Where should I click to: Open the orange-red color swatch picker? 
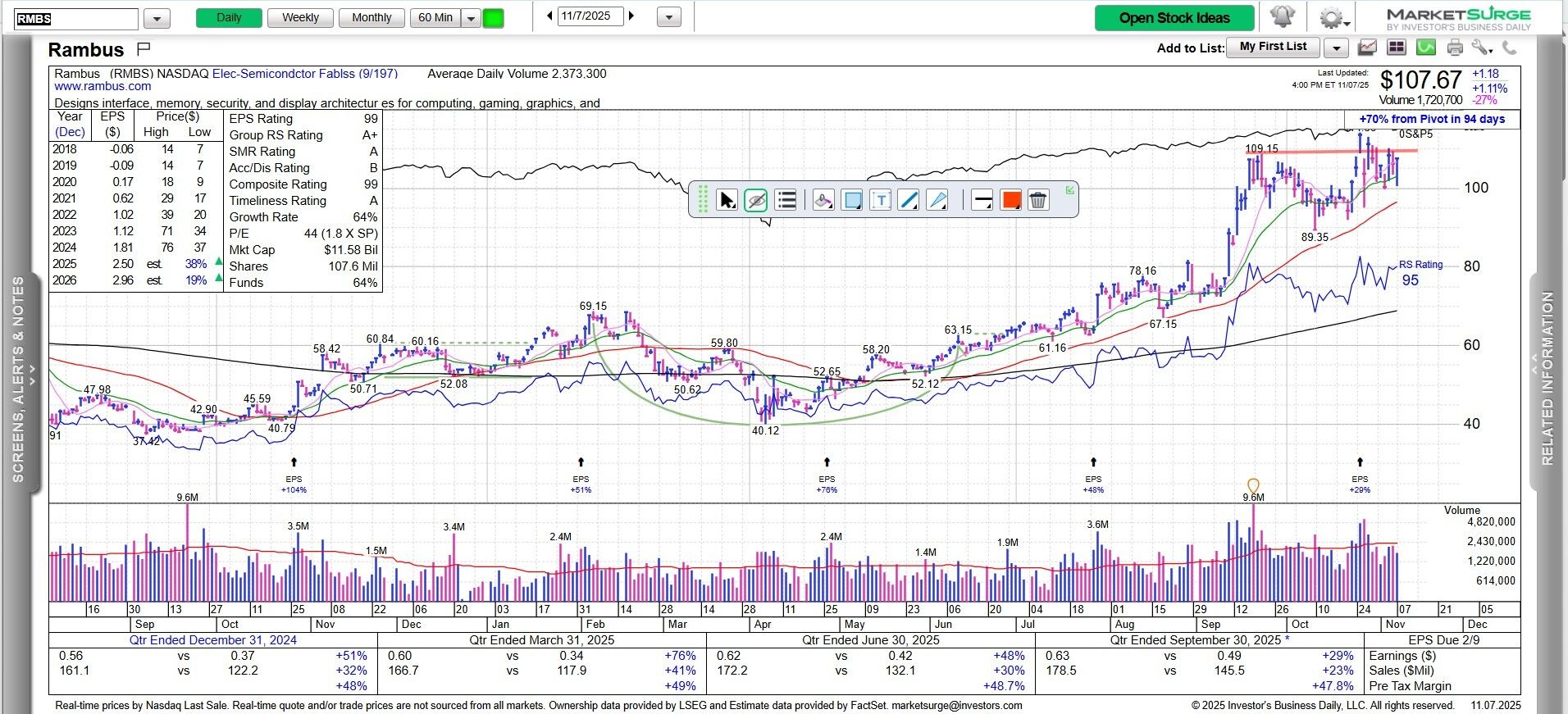tap(1010, 200)
